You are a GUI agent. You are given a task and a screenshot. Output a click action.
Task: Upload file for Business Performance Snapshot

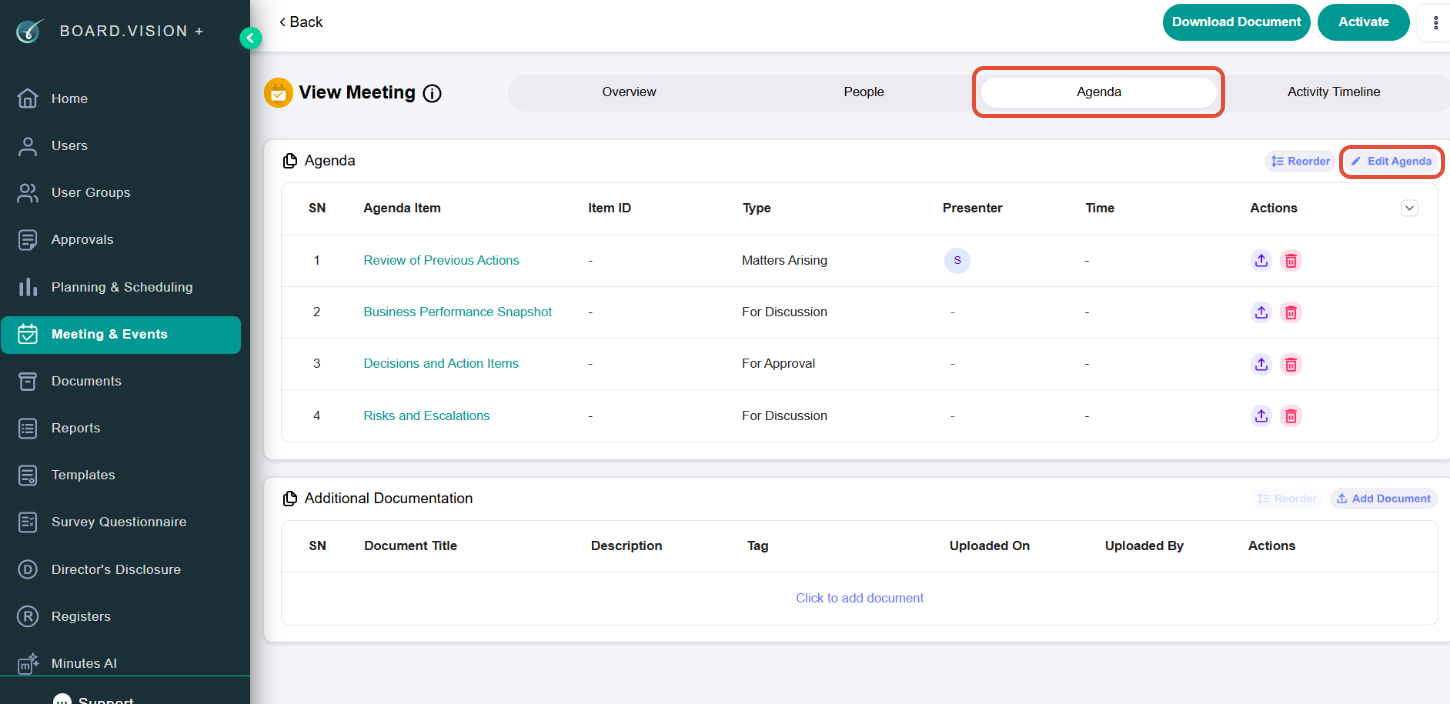pos(1261,312)
